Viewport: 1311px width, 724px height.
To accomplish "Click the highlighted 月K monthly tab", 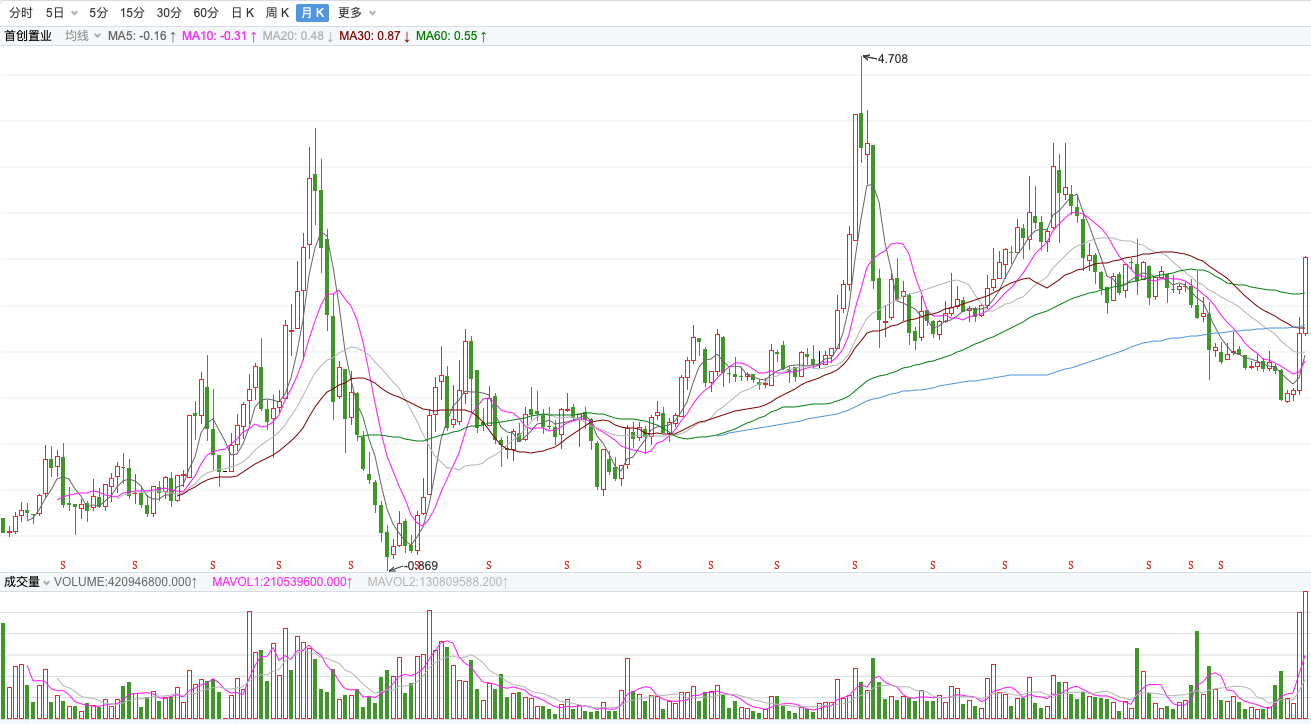I will (x=312, y=13).
